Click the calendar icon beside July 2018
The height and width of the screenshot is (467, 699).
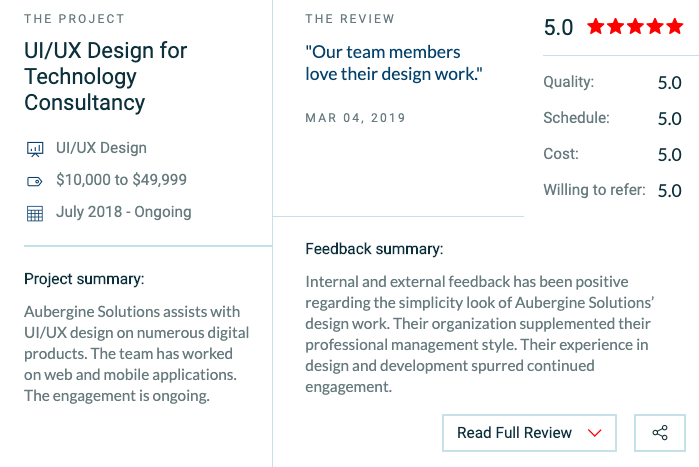(35, 213)
